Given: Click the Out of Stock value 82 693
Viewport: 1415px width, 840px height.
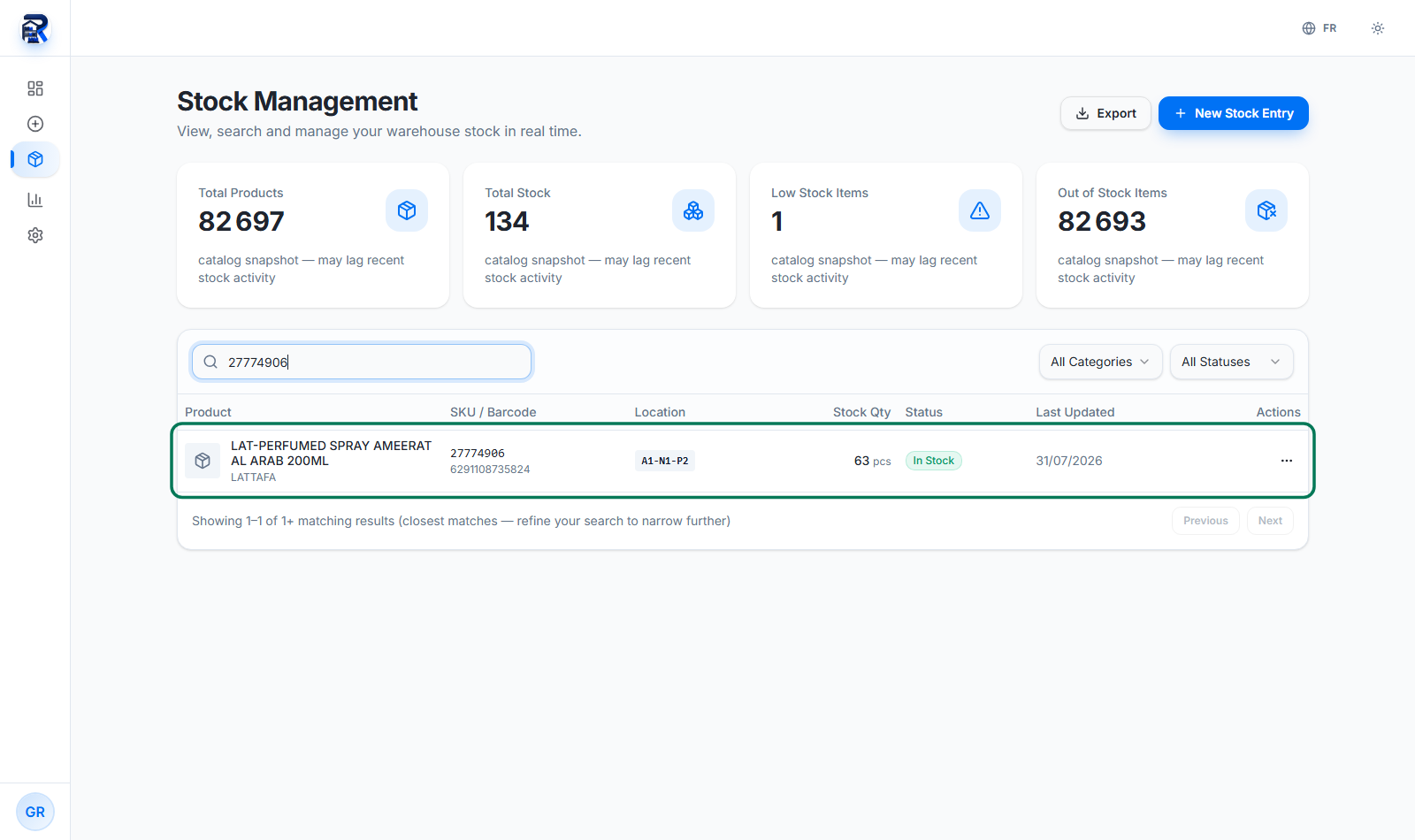Looking at the screenshot, I should 1102,221.
